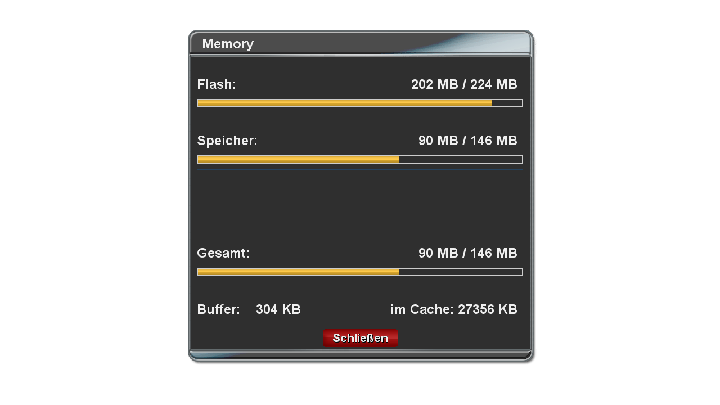
Task: Select the "Speicher:" label
Action: 227,140
